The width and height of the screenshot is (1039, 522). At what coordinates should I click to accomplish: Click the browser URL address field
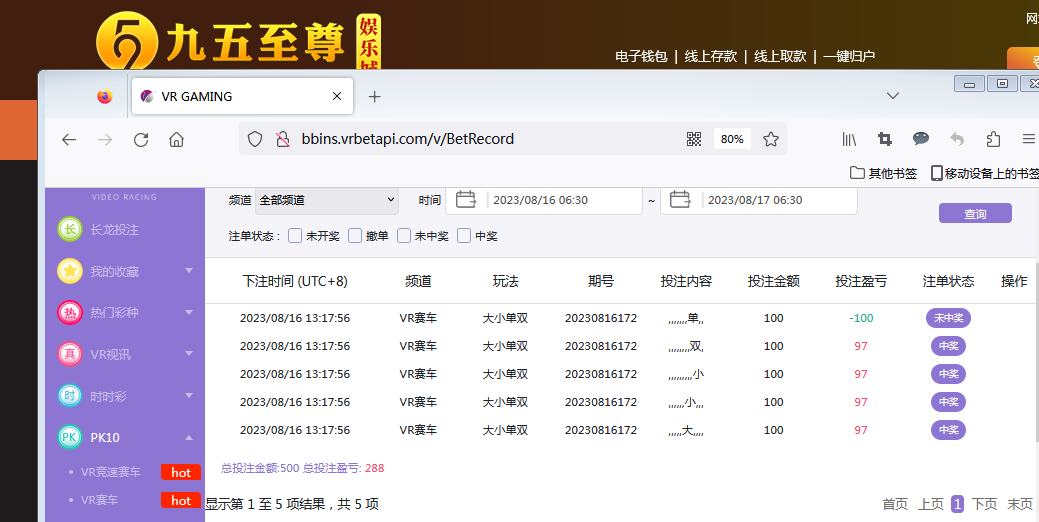[480, 139]
